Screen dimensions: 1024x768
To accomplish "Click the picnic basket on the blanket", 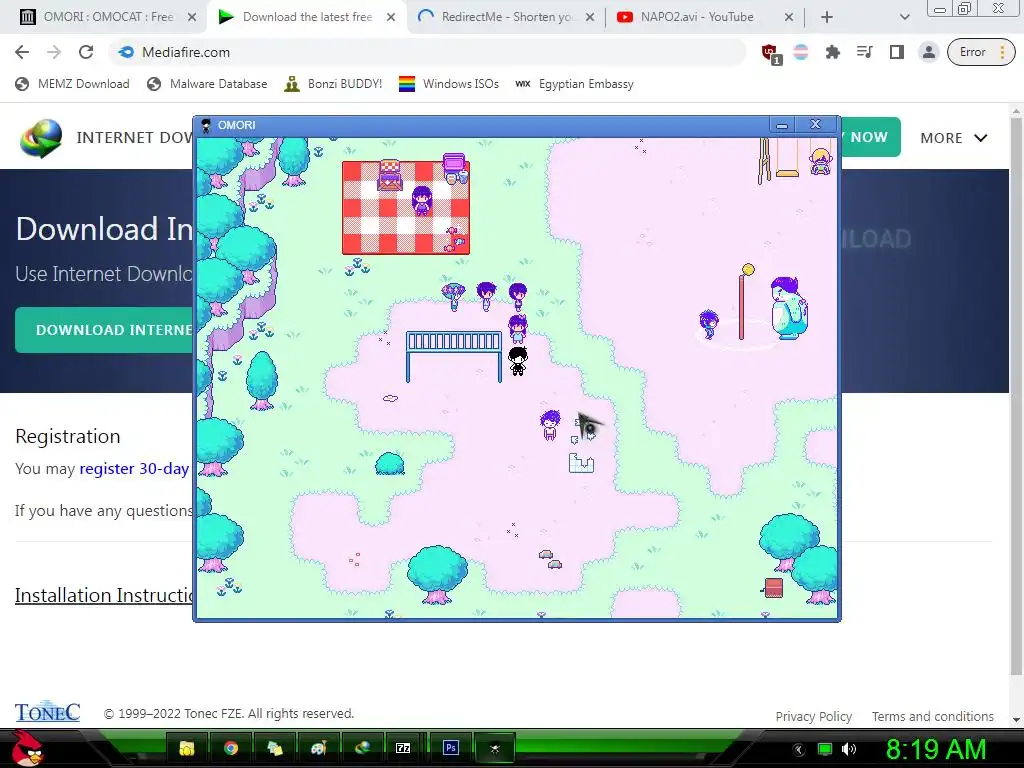I will [390, 176].
